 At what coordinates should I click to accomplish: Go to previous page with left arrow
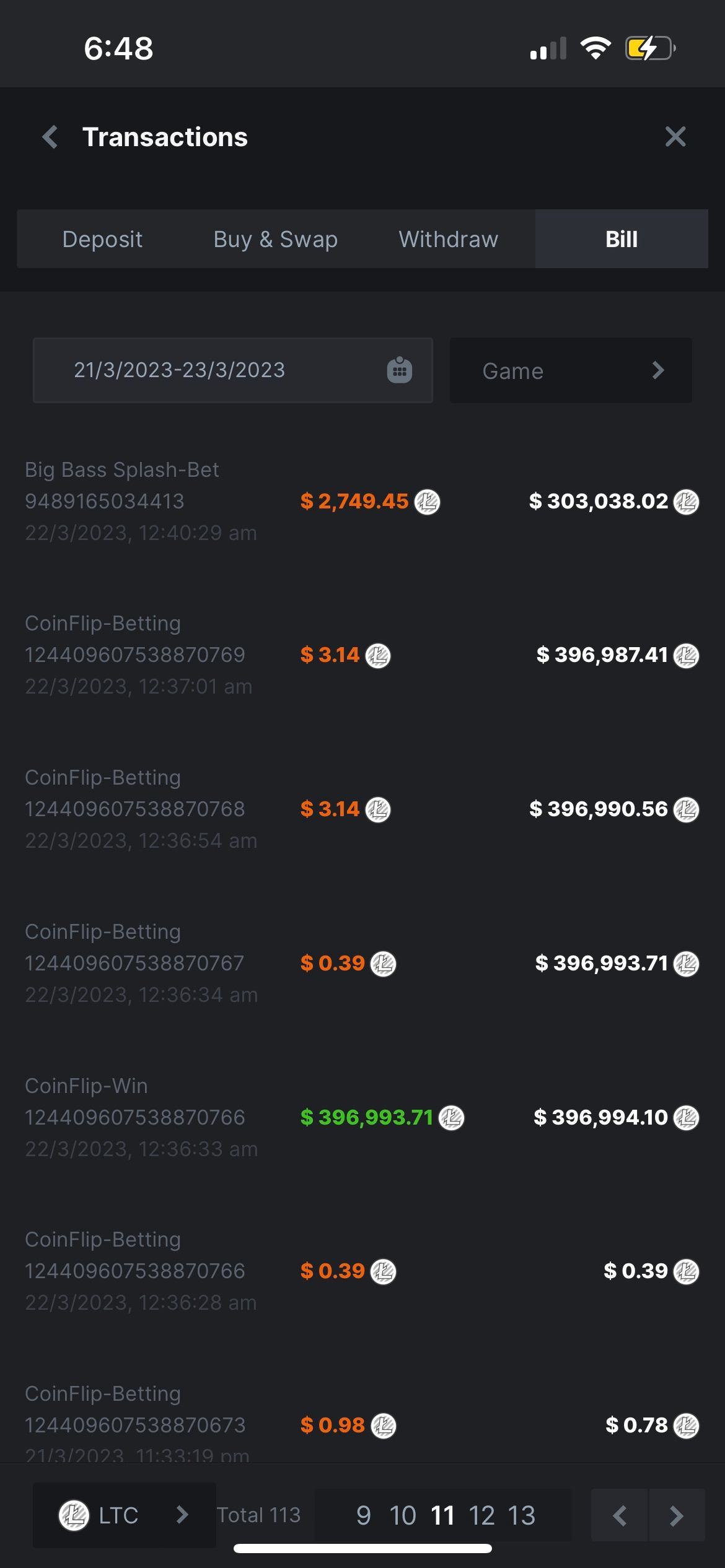[619, 1515]
